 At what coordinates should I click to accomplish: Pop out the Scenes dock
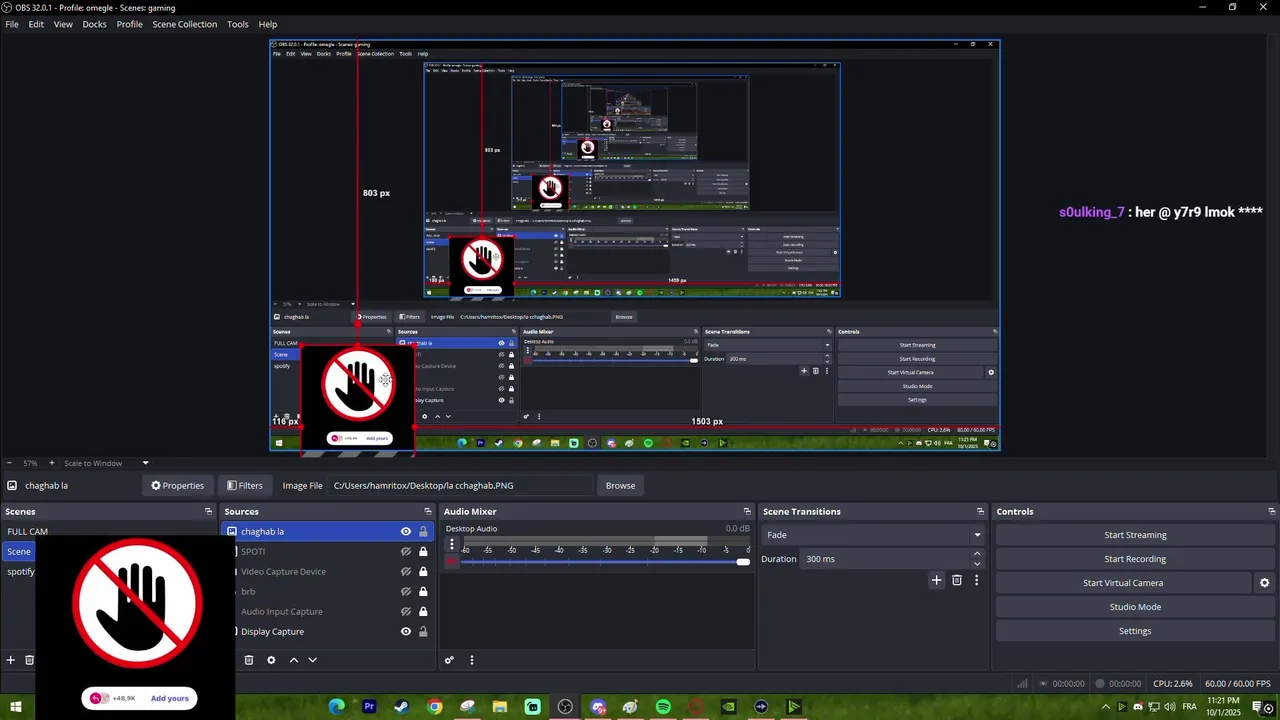pyautogui.click(x=208, y=512)
